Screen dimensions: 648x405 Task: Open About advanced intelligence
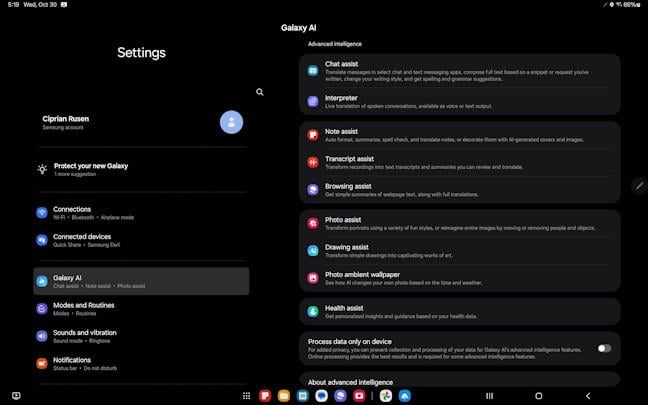pos(460,381)
